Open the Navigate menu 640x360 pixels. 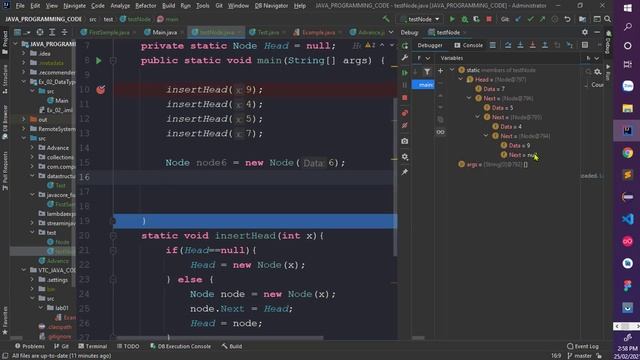pos(74,6)
